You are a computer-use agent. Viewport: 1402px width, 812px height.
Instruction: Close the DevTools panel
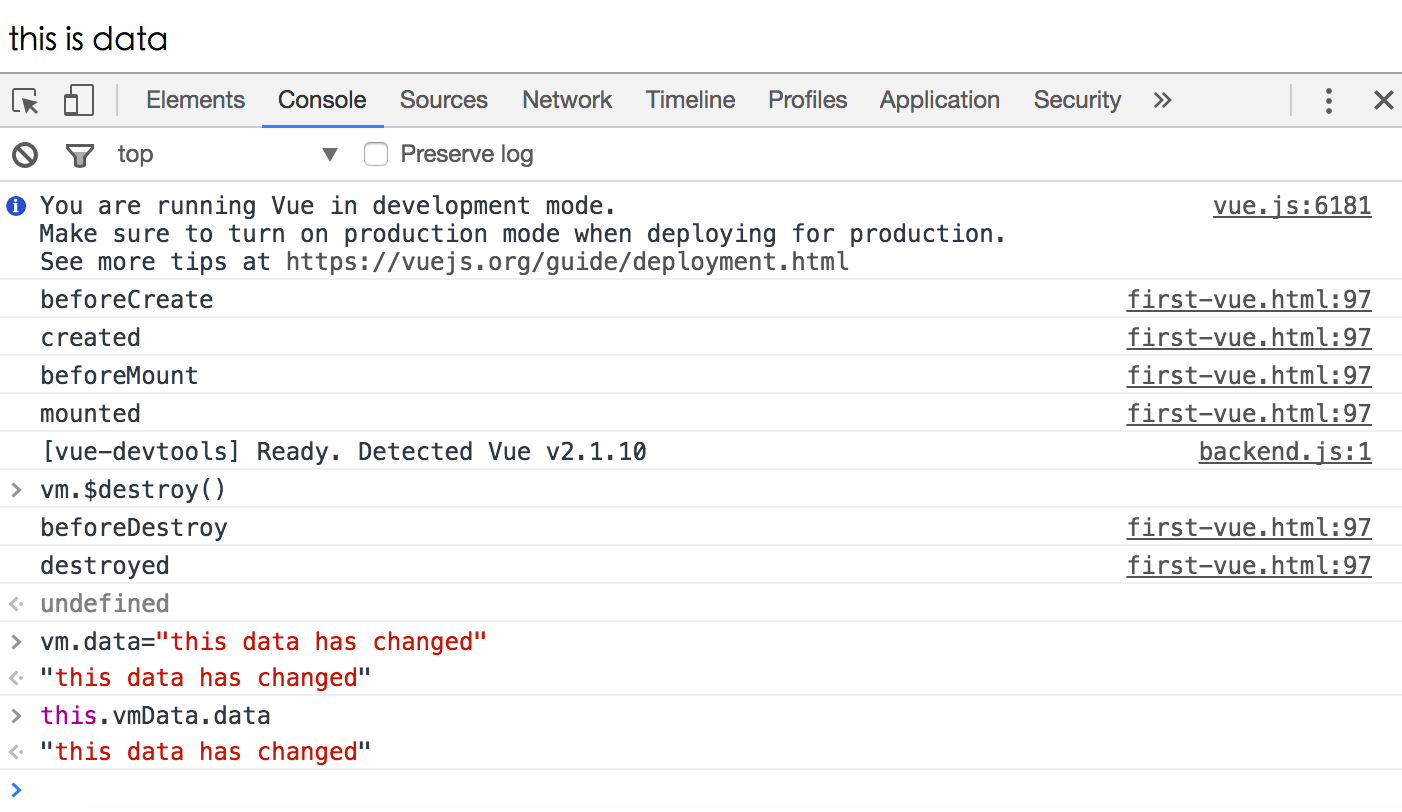[x=1383, y=101]
